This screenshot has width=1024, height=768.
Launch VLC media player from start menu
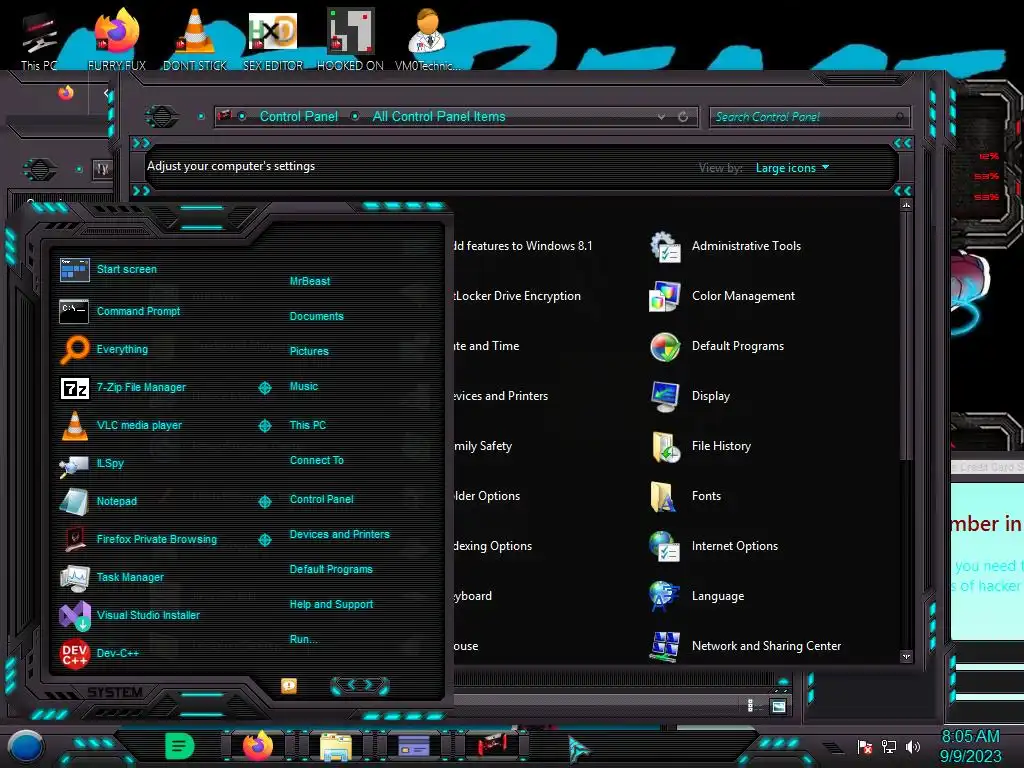(74, 425)
